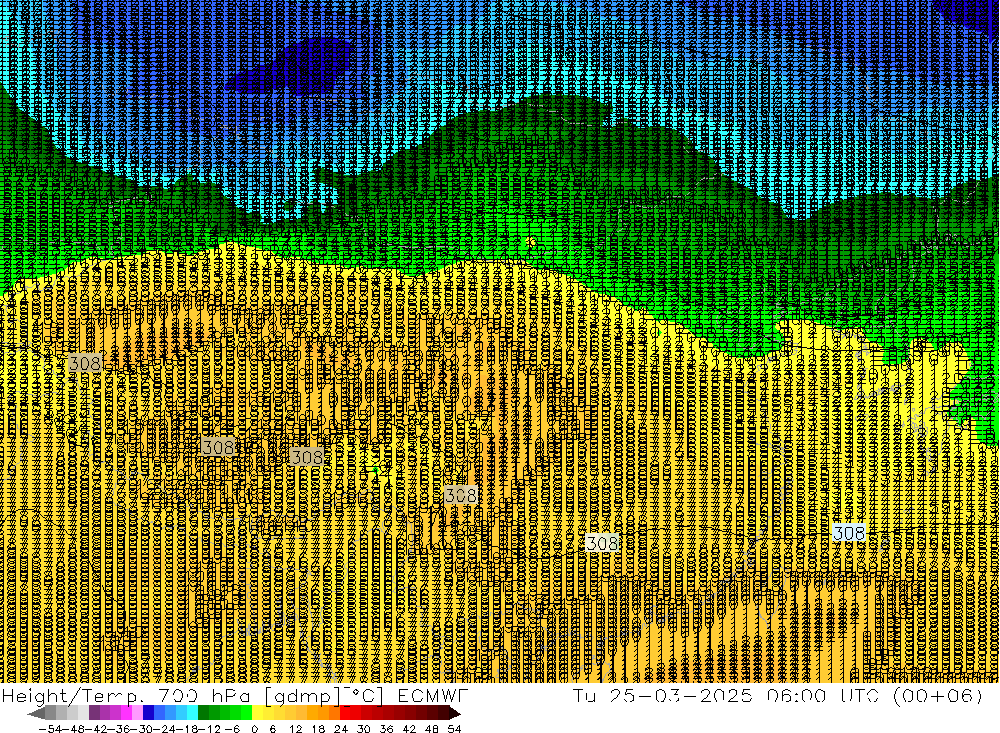The image size is (1000, 733).
Task: Click the positive '12' legend tick label
Action: point(295,729)
